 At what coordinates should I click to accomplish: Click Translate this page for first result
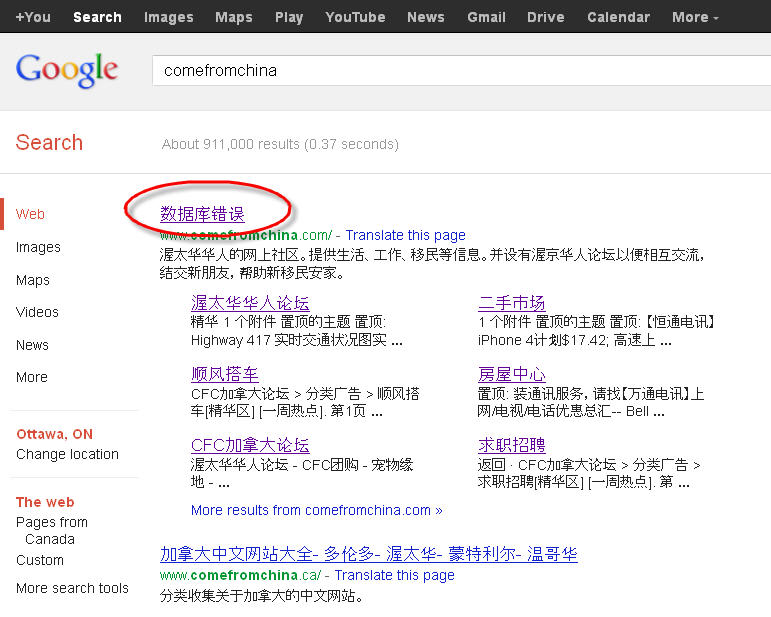[405, 235]
